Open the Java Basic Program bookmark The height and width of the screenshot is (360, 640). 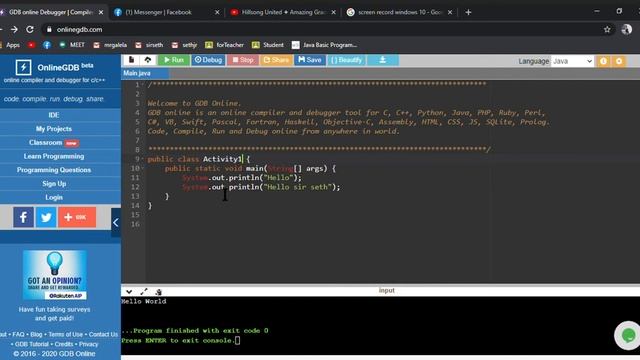[325, 45]
